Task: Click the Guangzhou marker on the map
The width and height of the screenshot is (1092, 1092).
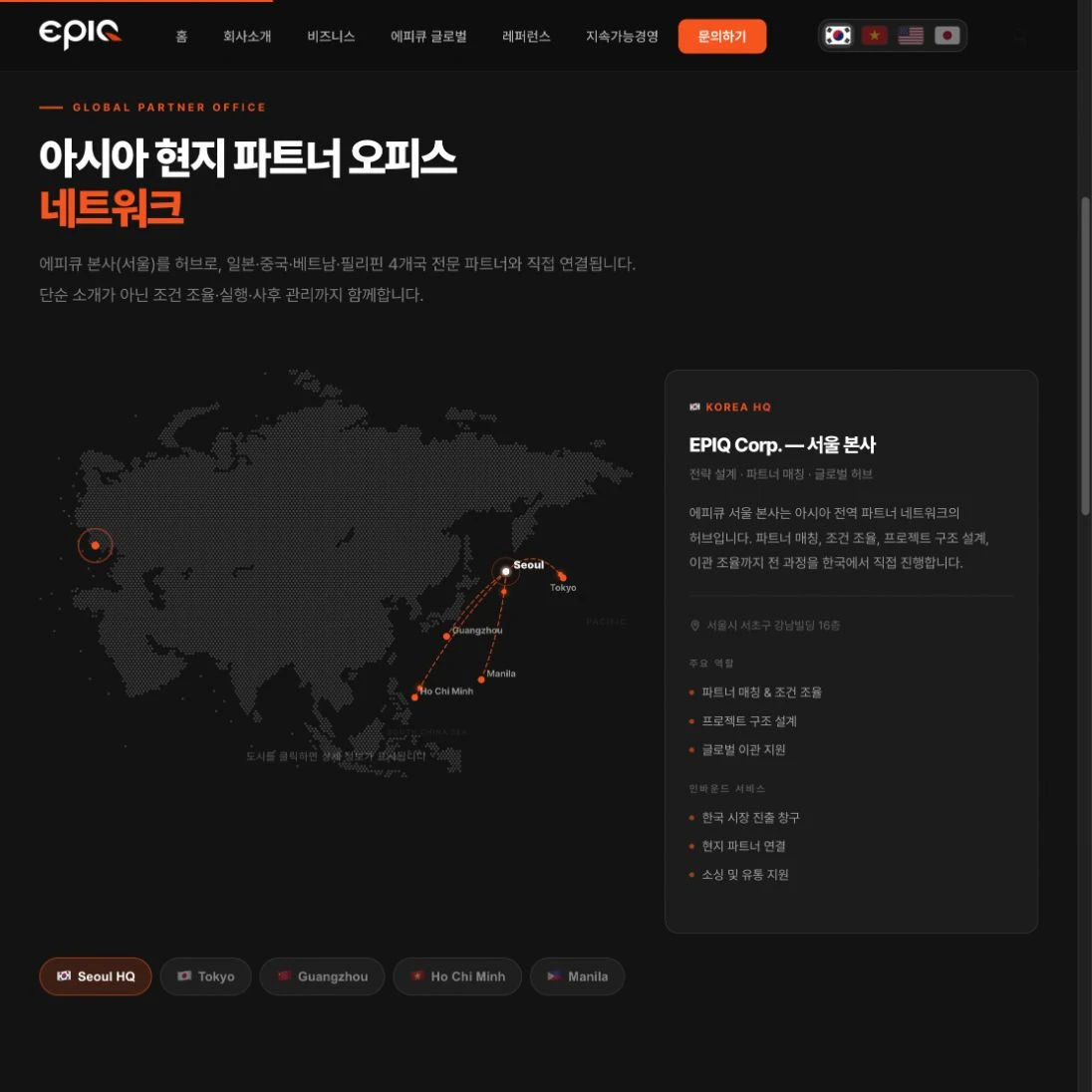Action: (x=446, y=636)
